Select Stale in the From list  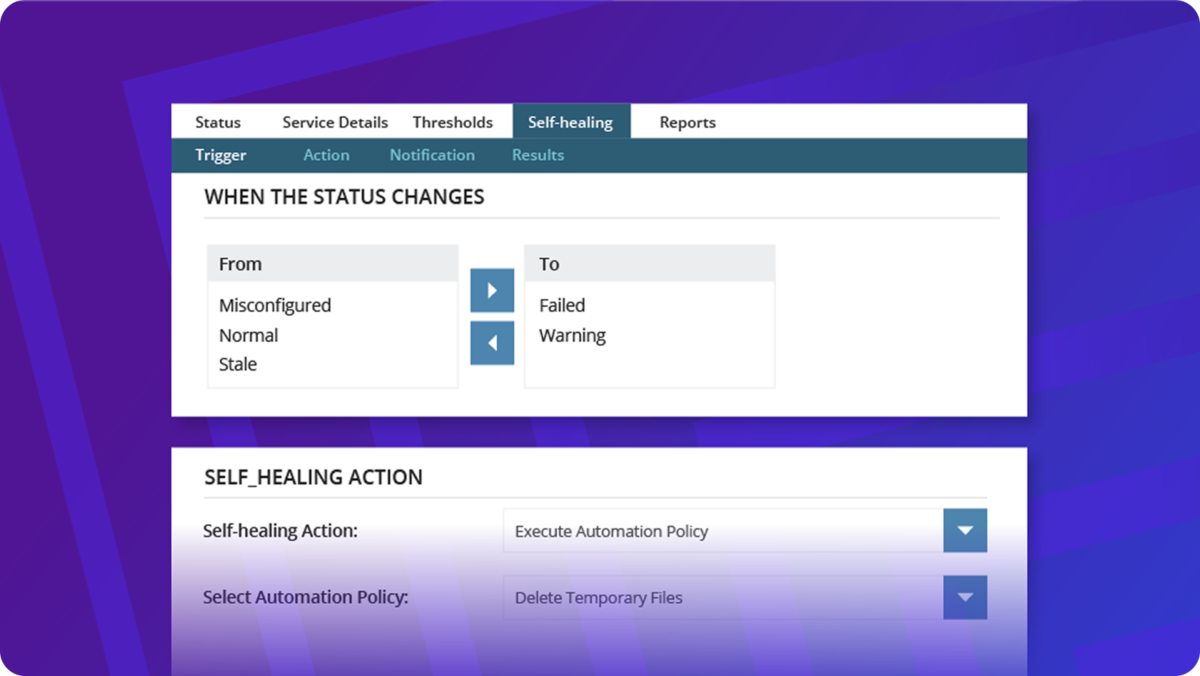point(238,365)
